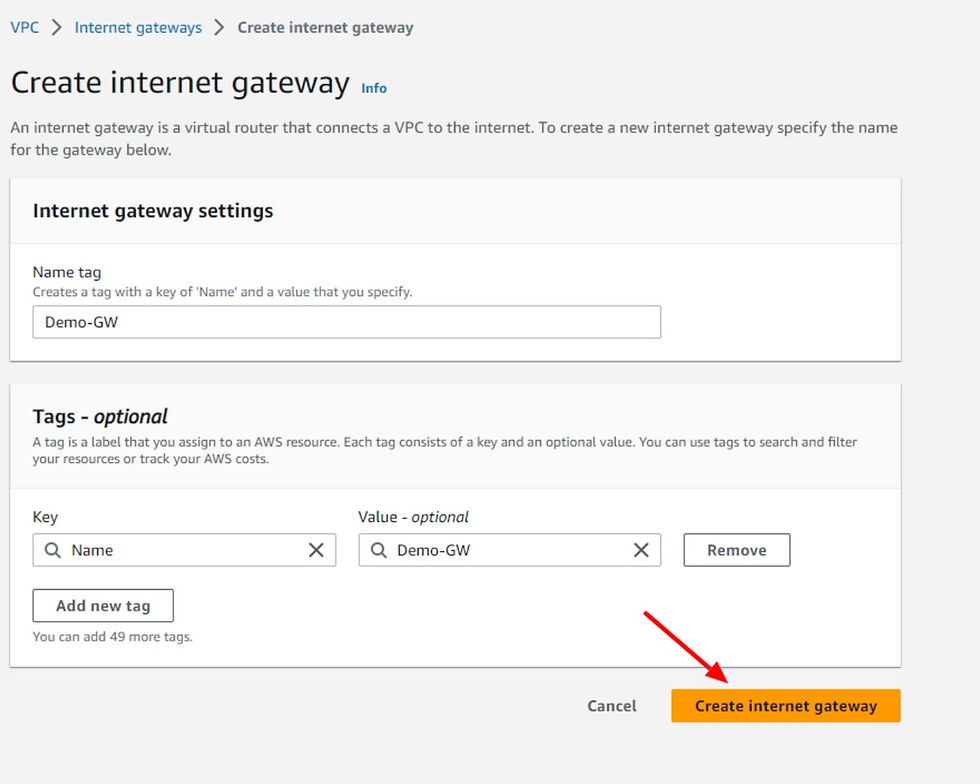This screenshot has height=784, width=980.
Task: Click the Internet gateway settings heading
Action: tap(153, 211)
